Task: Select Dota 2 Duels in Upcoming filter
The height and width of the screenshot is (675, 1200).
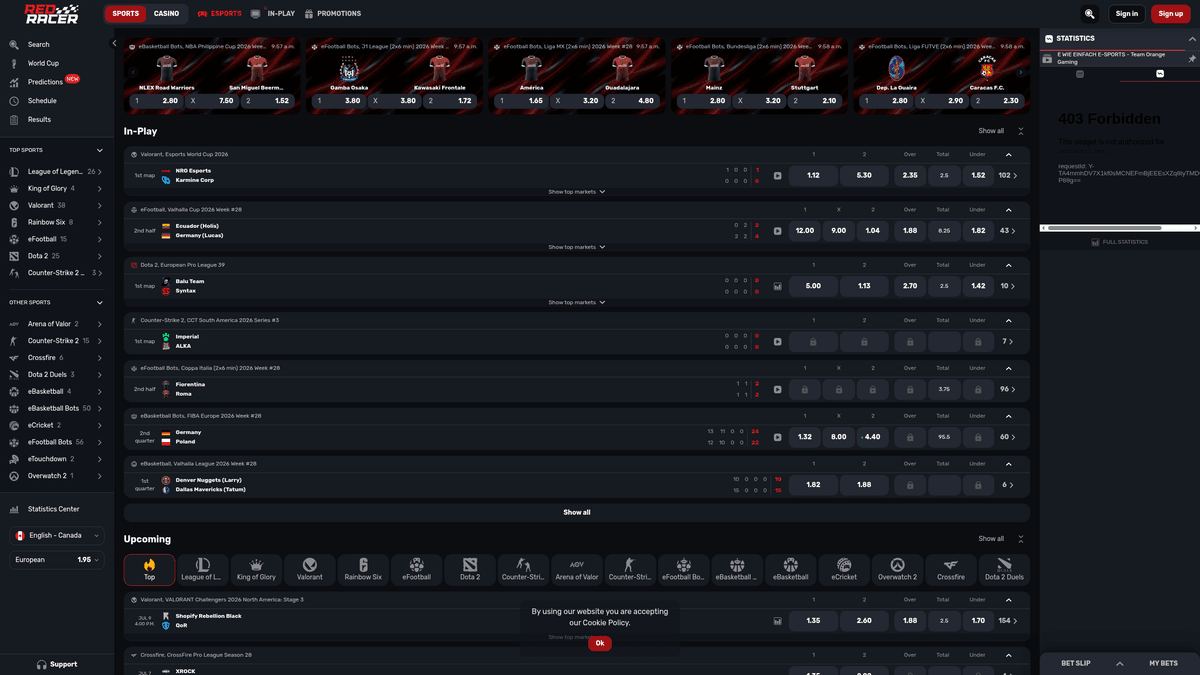Action: click(1004, 570)
